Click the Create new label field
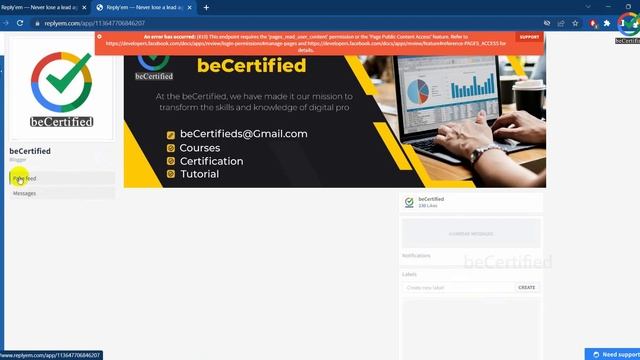This screenshot has height=360, width=640. point(458,288)
